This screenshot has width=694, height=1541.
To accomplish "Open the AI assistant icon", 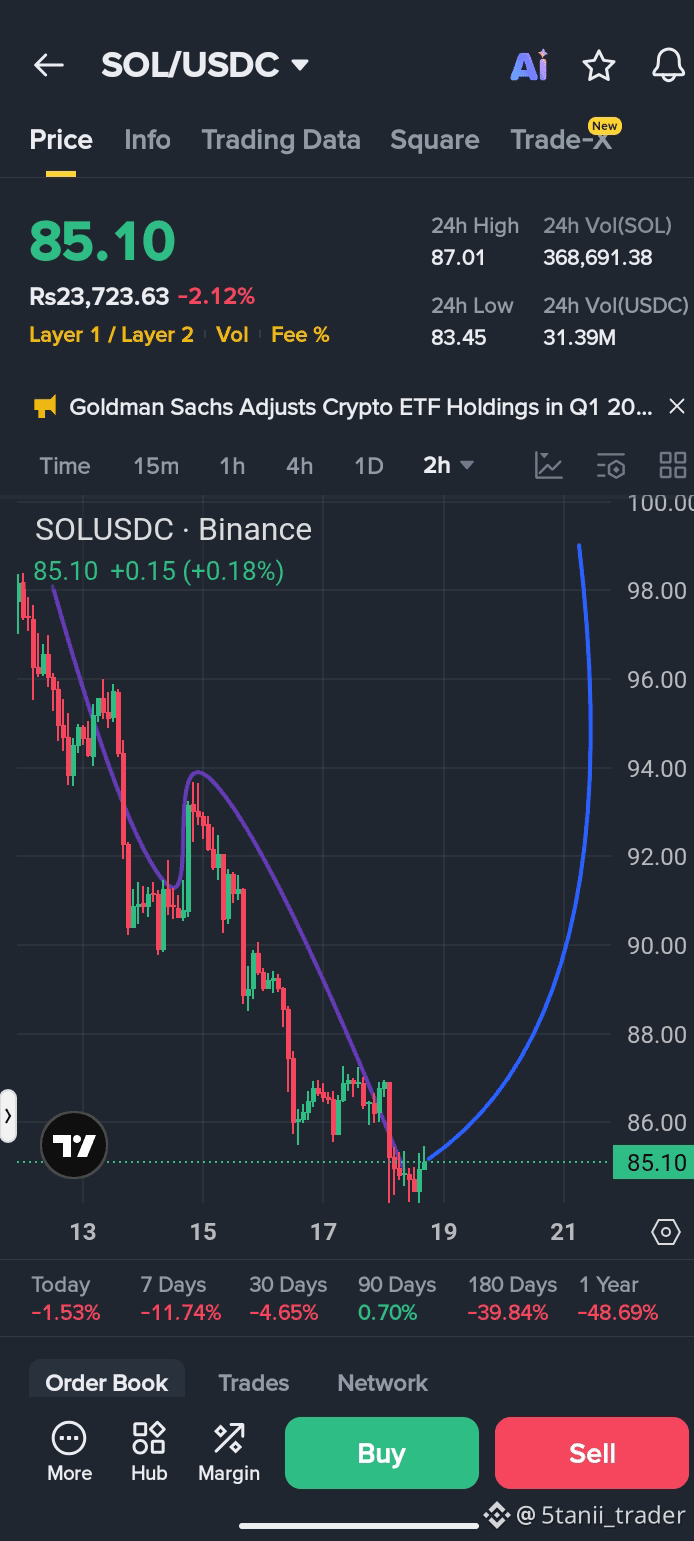I will [x=529, y=66].
